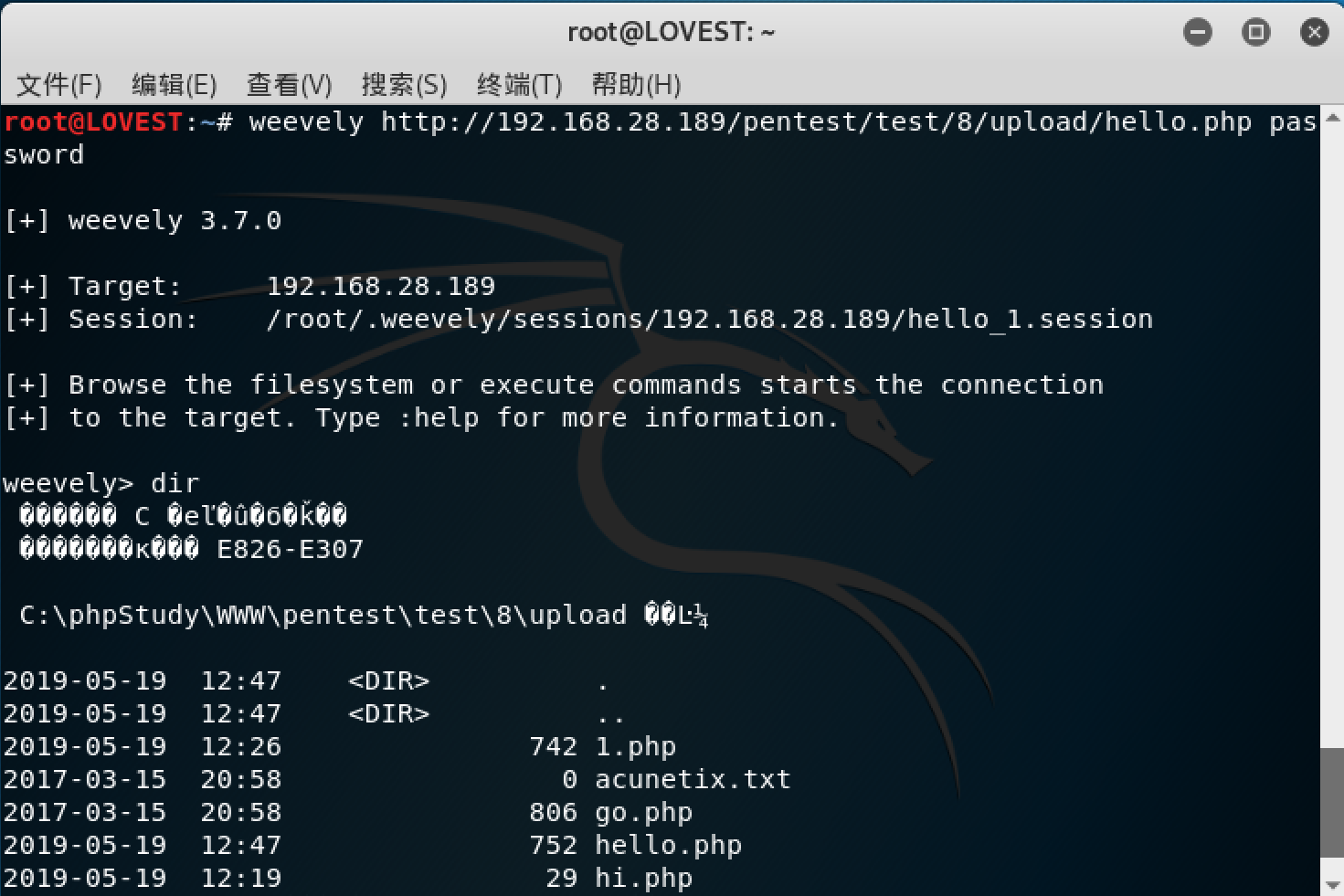Open the 查看(V) menu

[289, 85]
